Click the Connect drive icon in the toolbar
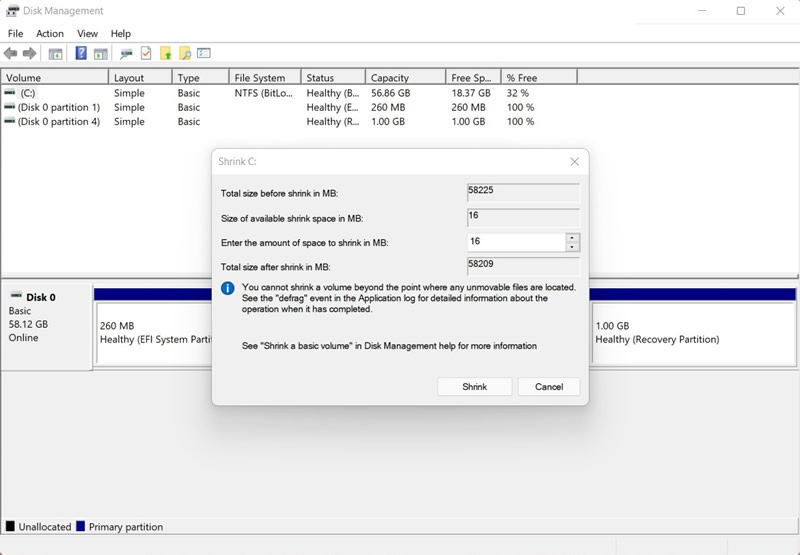The image size is (800, 555). [126, 53]
